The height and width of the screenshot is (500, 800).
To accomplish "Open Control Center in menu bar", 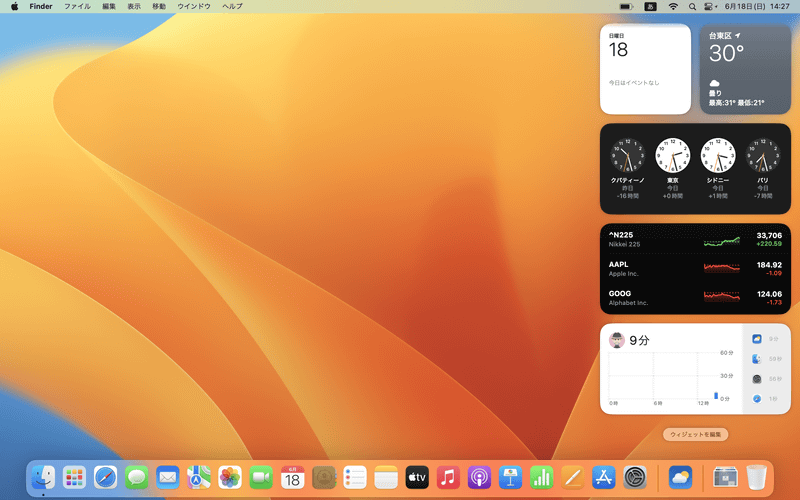I will (x=710, y=7).
